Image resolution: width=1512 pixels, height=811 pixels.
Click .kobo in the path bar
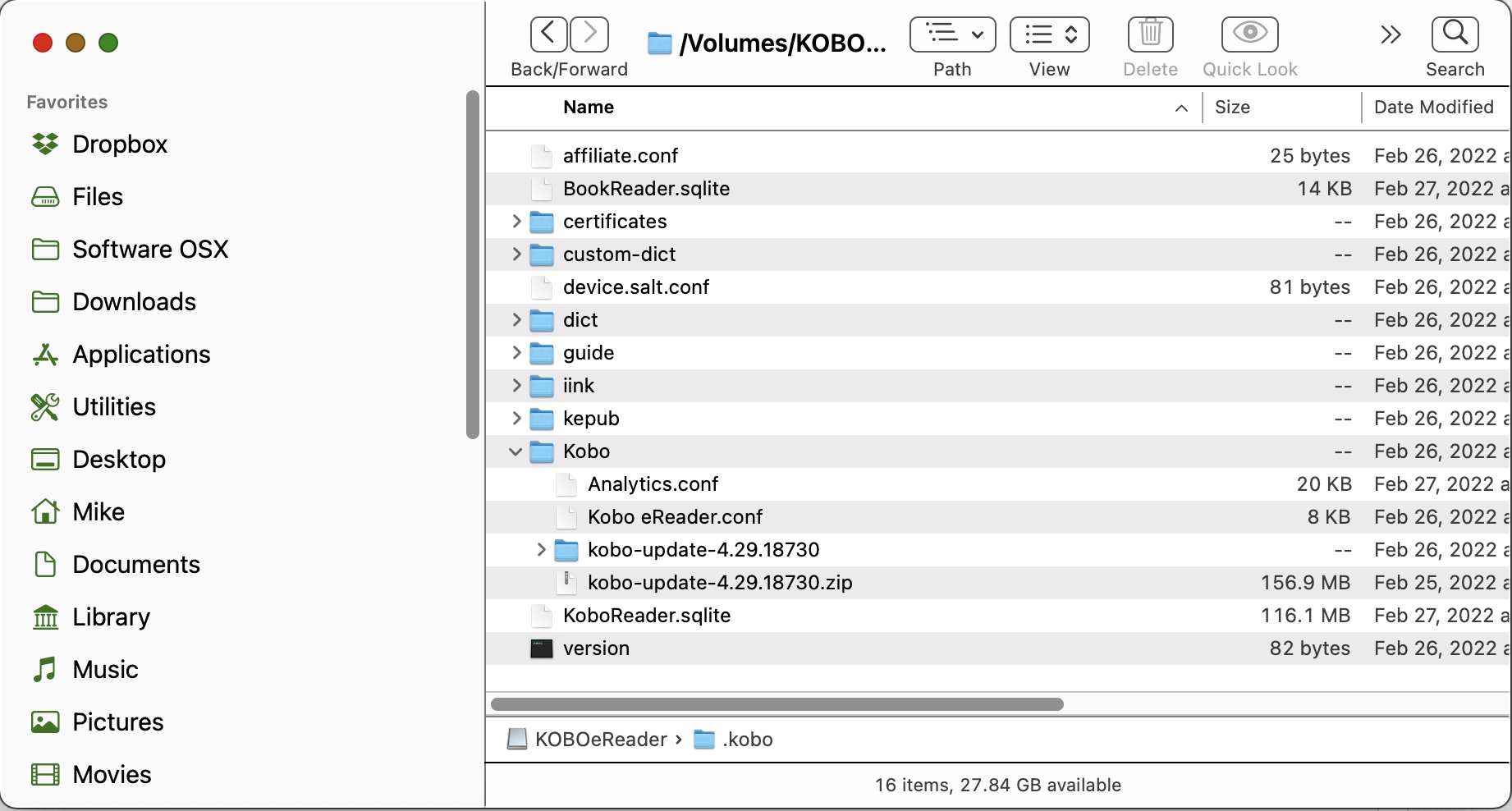point(748,740)
